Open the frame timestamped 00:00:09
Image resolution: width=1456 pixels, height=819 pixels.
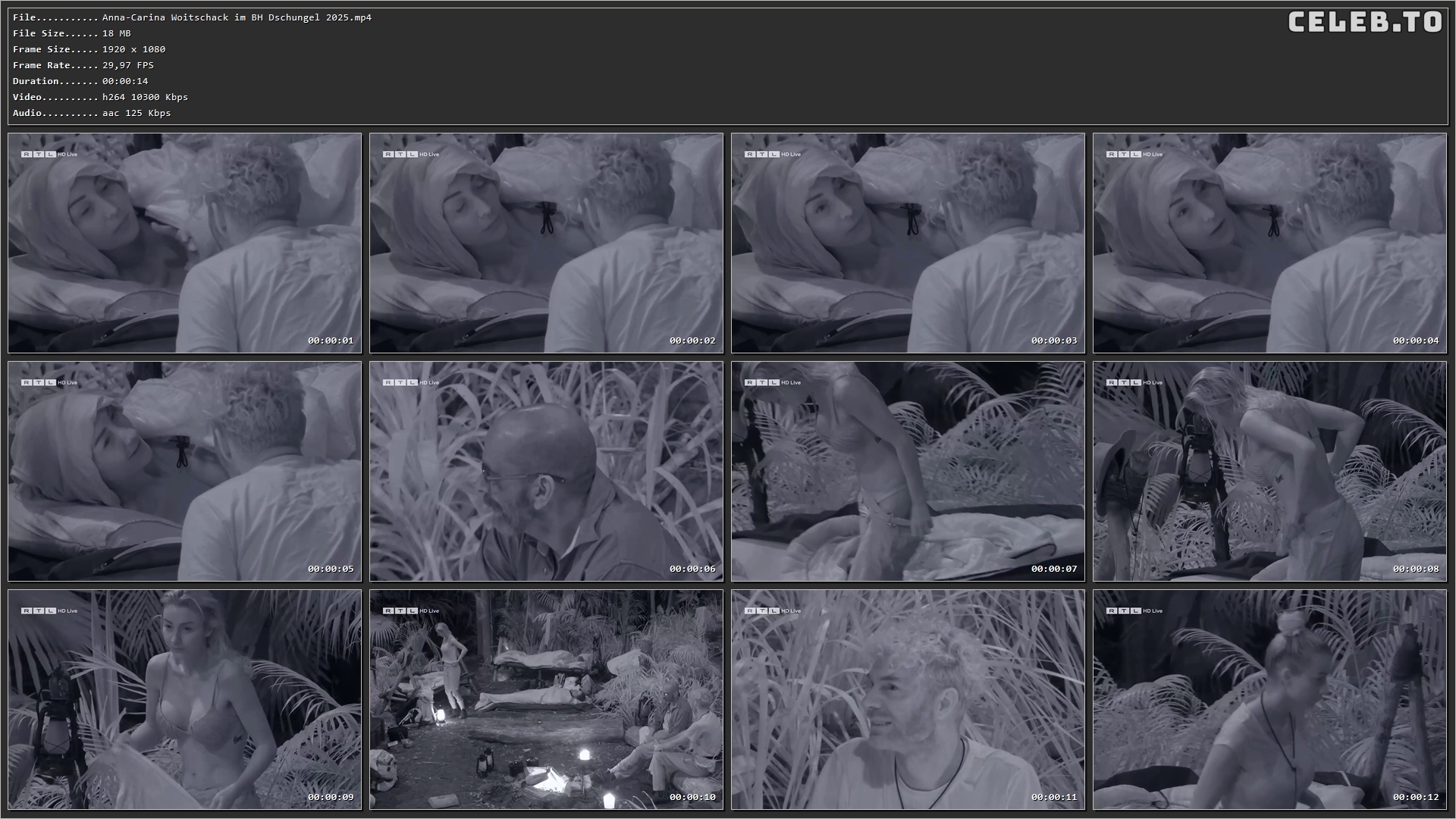184,699
